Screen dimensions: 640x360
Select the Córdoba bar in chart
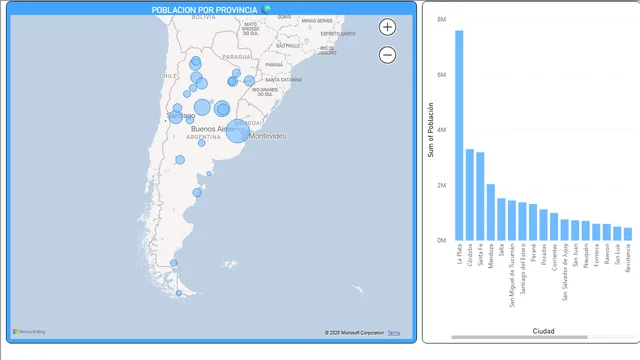click(470, 195)
